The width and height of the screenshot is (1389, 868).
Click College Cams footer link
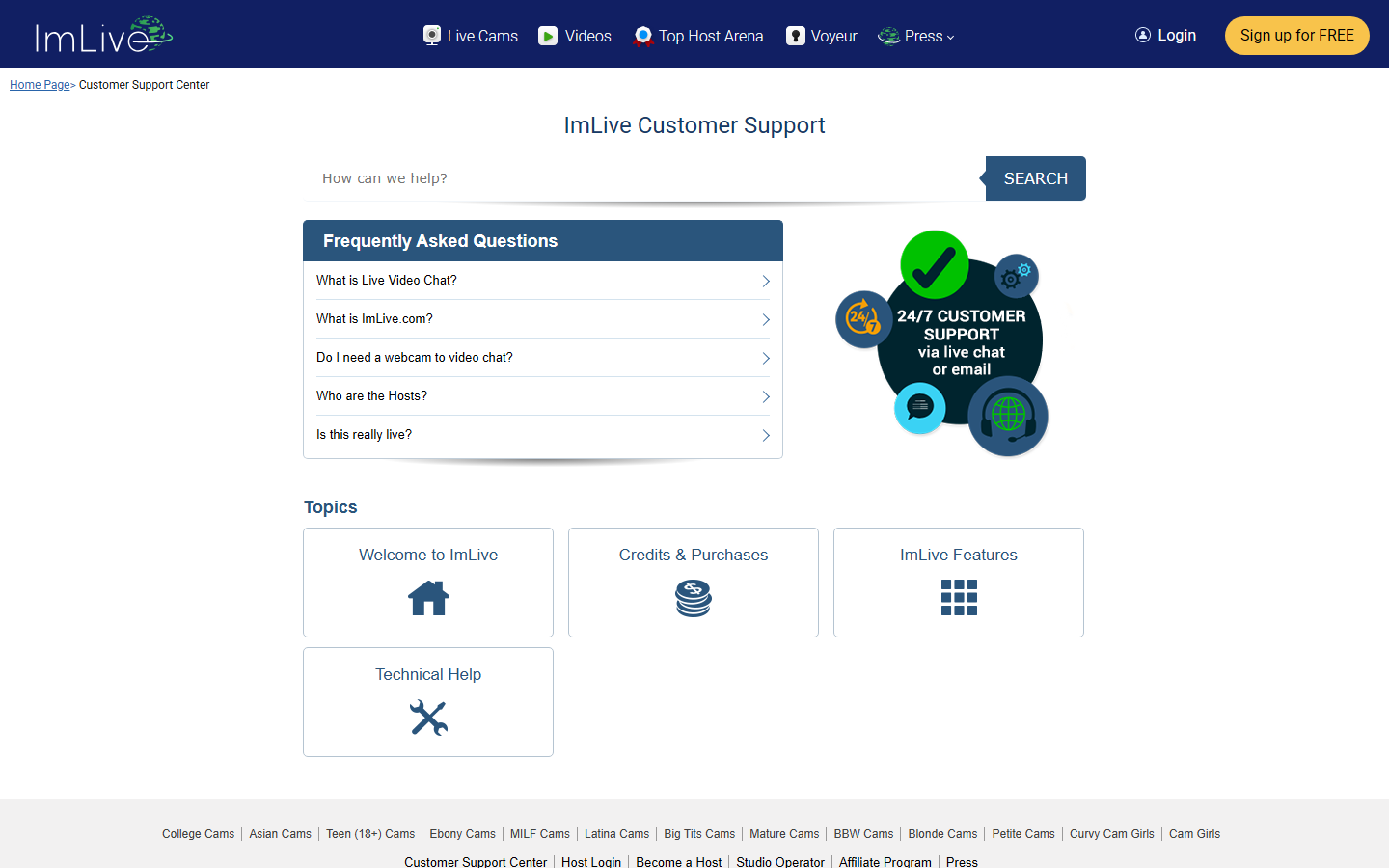point(198,834)
